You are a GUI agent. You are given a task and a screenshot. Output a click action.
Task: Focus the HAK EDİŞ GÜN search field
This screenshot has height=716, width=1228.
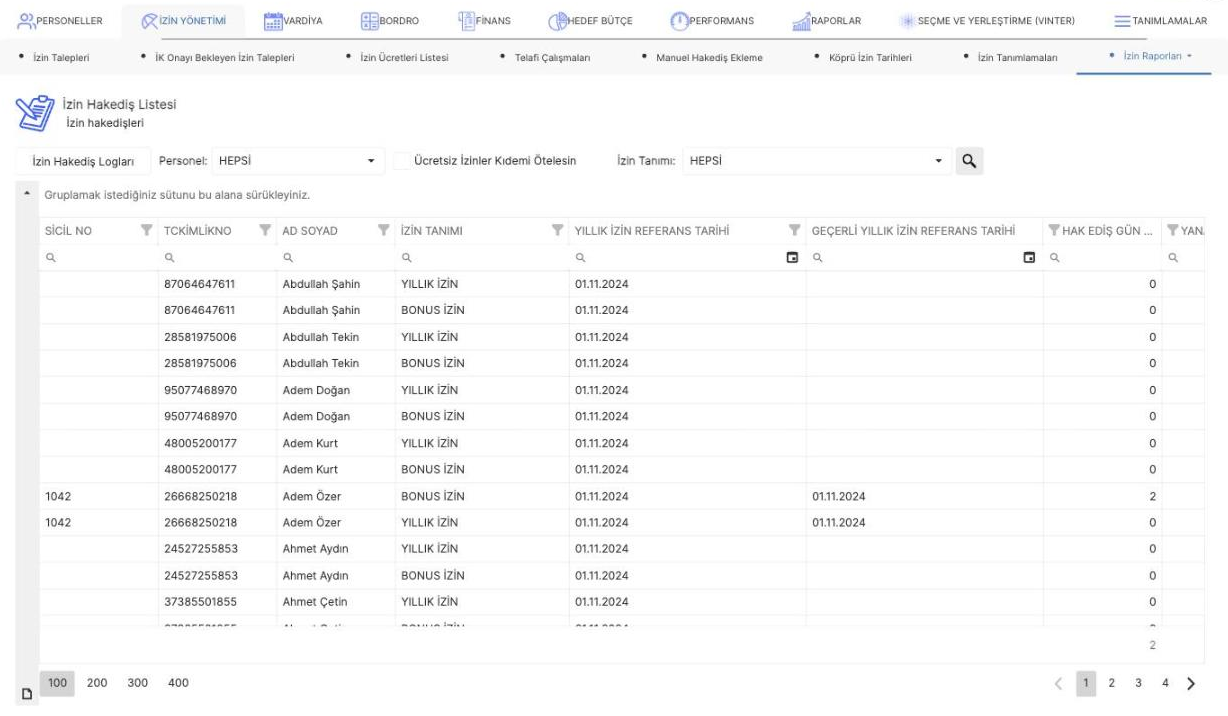click(x=1103, y=258)
